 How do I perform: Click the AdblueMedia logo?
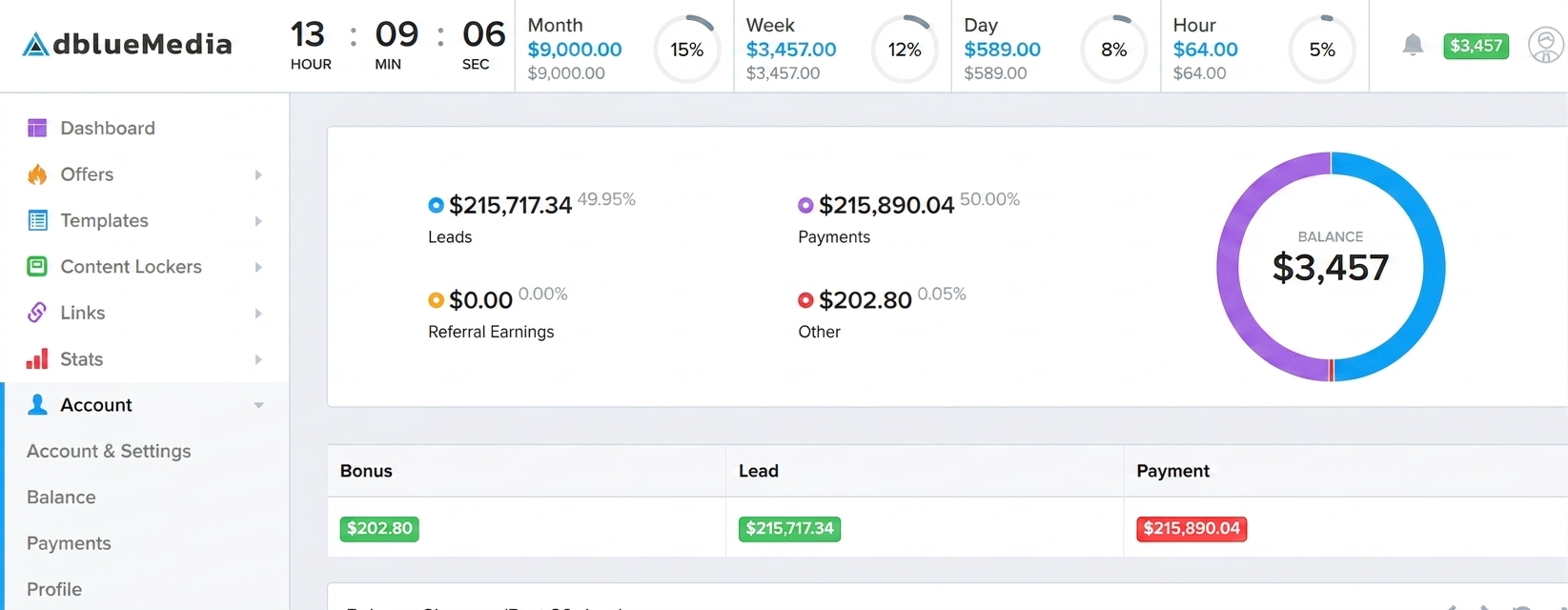(x=127, y=44)
